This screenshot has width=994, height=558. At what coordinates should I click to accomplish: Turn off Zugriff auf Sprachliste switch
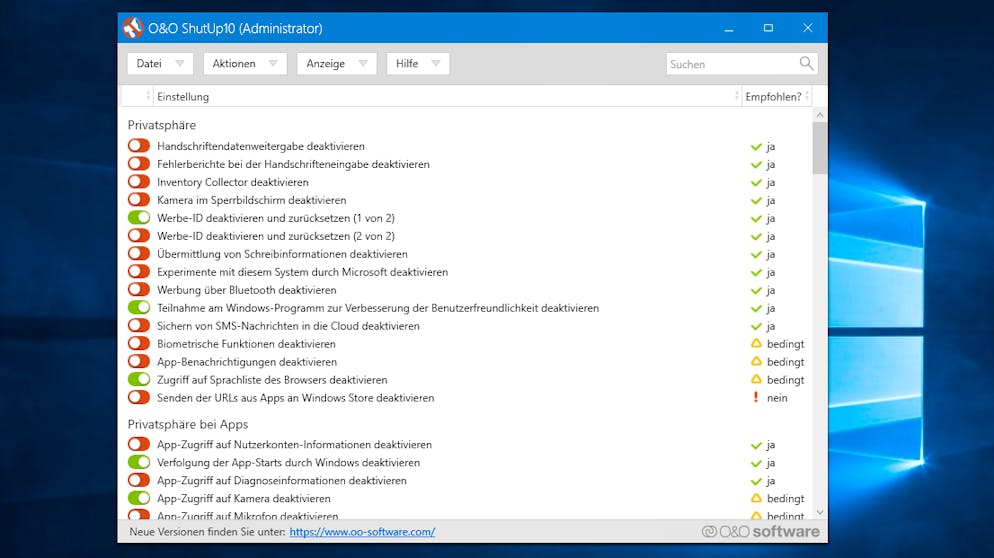click(x=139, y=379)
